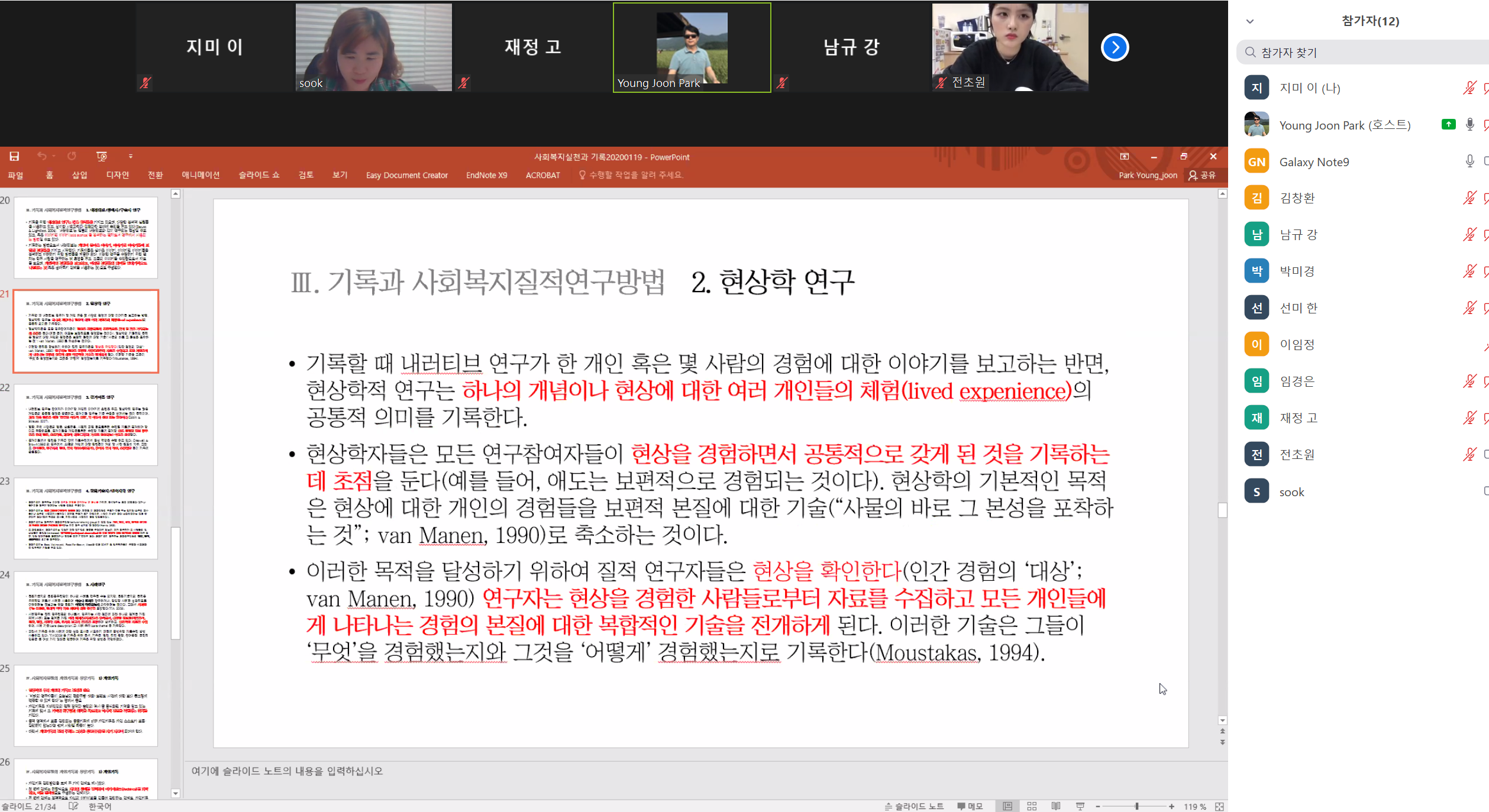Open Quick Access Toolbar customize dropdown
The image size is (1489, 812).
pos(131,157)
